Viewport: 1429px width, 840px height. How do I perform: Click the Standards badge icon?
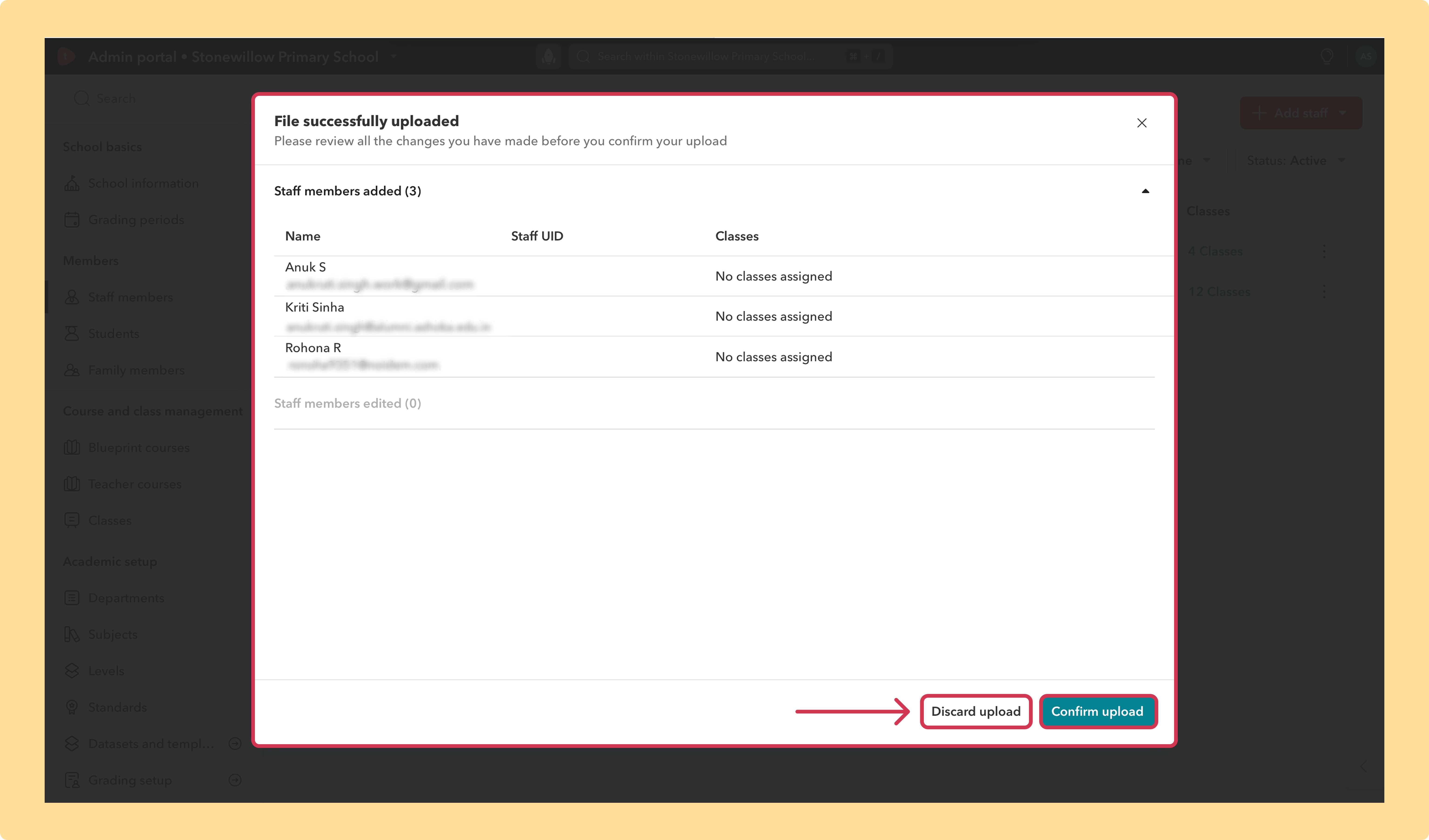click(72, 707)
